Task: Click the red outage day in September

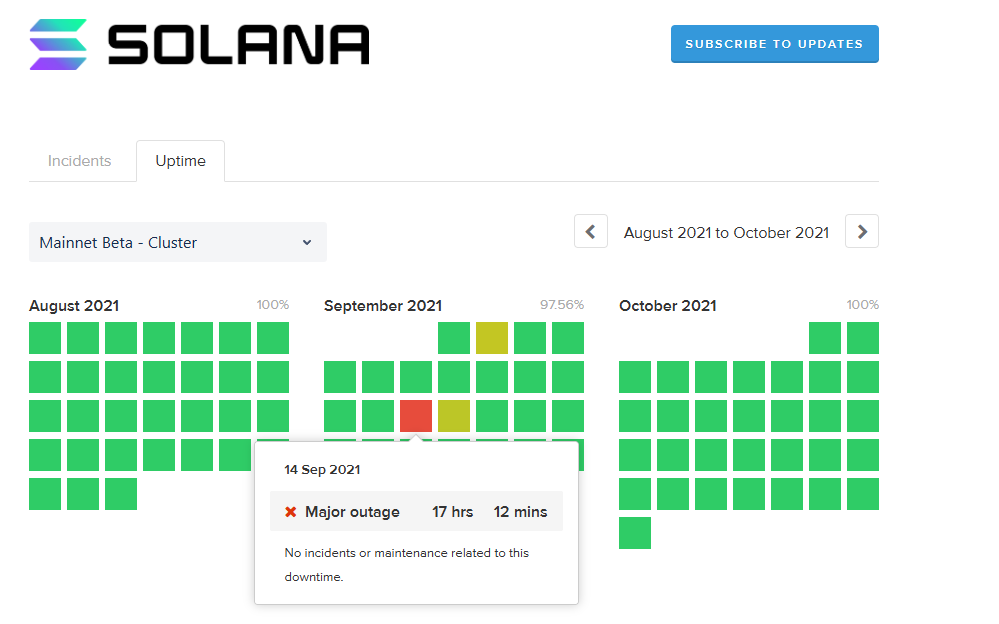Action: [x=416, y=416]
